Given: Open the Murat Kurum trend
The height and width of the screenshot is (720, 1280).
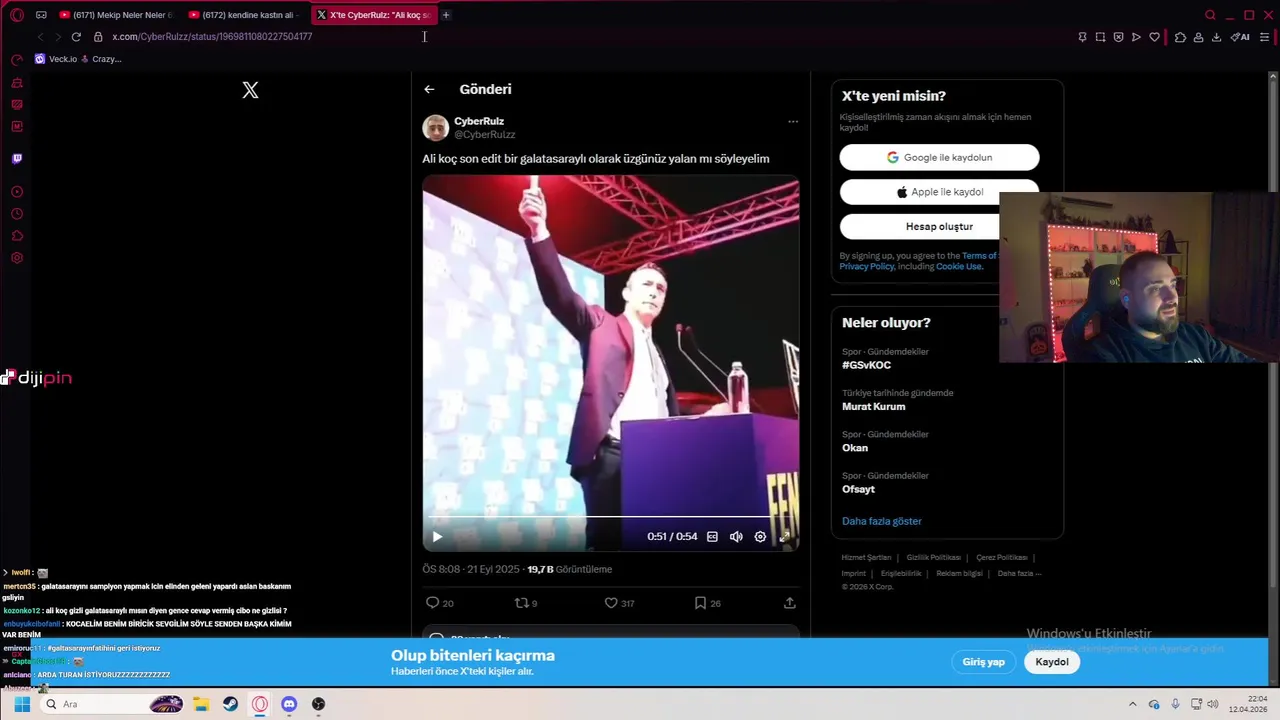Looking at the screenshot, I should pos(873,407).
